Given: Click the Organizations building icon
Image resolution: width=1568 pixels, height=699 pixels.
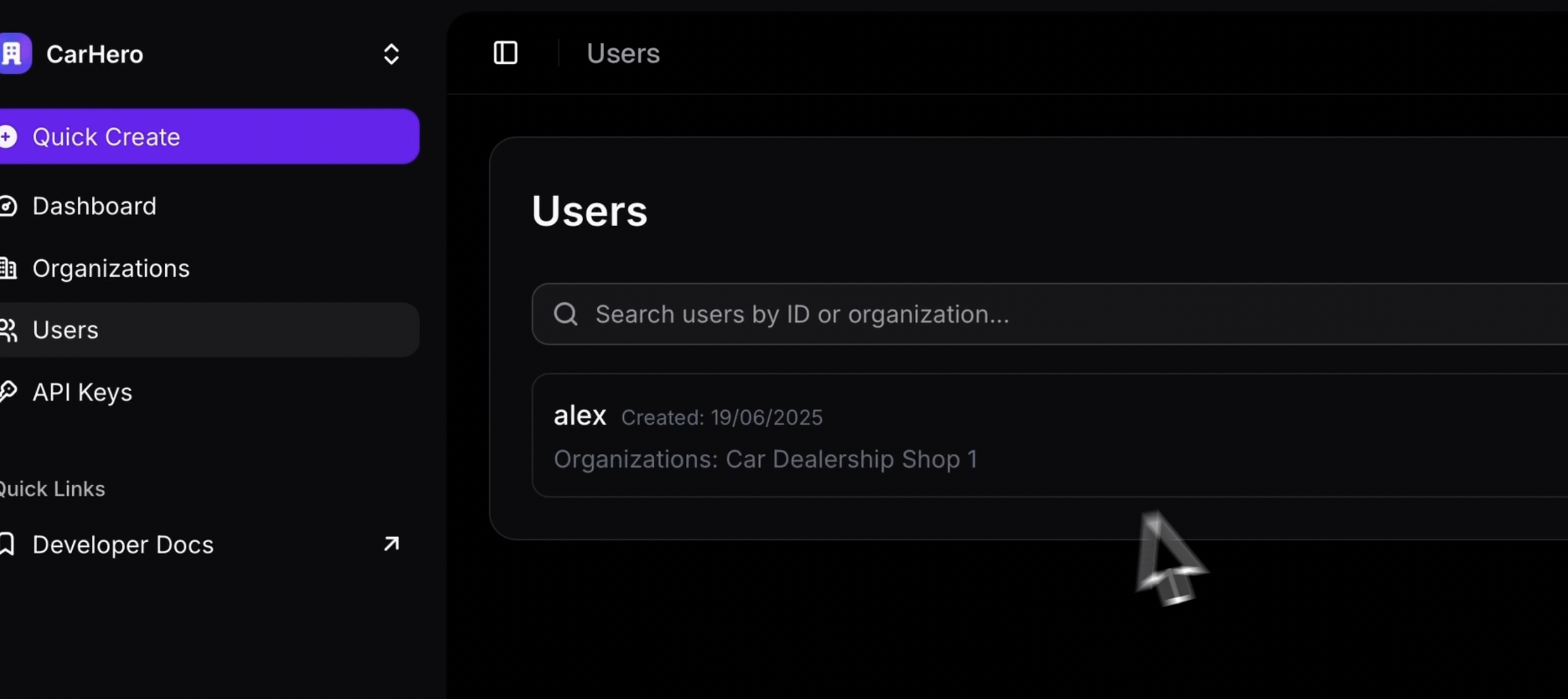Looking at the screenshot, I should click(x=9, y=268).
